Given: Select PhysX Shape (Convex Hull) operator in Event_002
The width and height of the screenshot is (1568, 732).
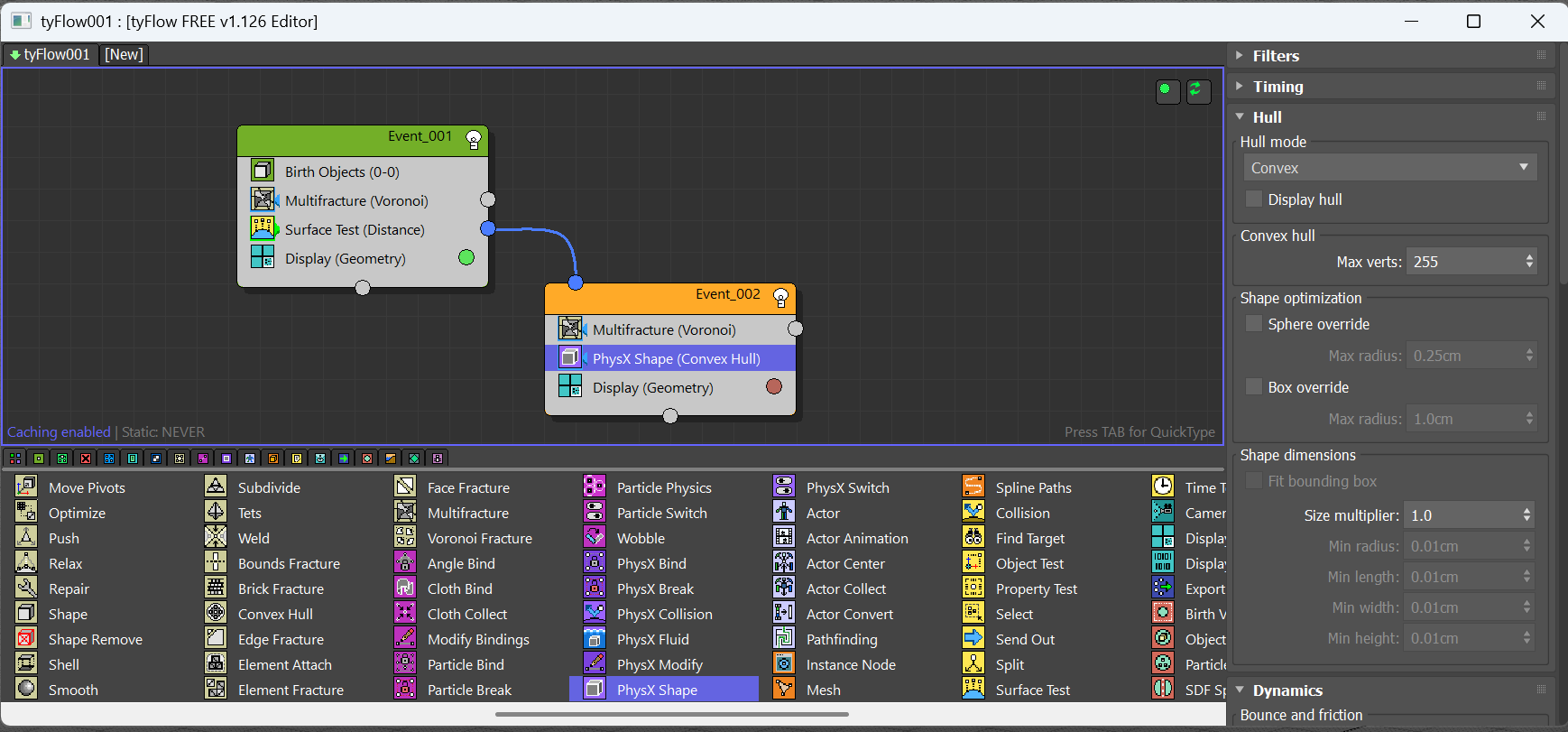Looking at the screenshot, I should tap(670, 358).
